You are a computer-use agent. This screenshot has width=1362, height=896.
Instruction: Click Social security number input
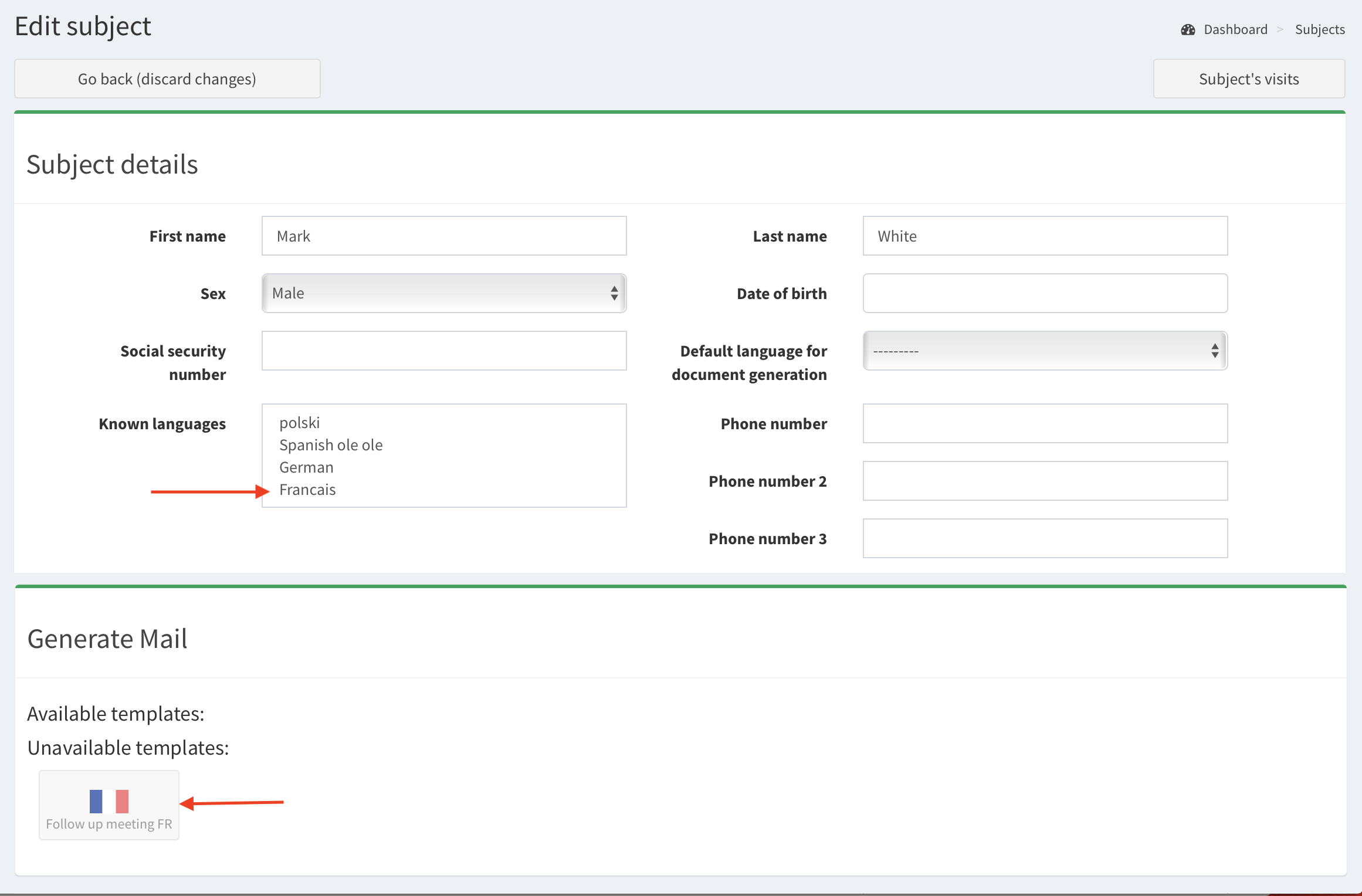[444, 351]
